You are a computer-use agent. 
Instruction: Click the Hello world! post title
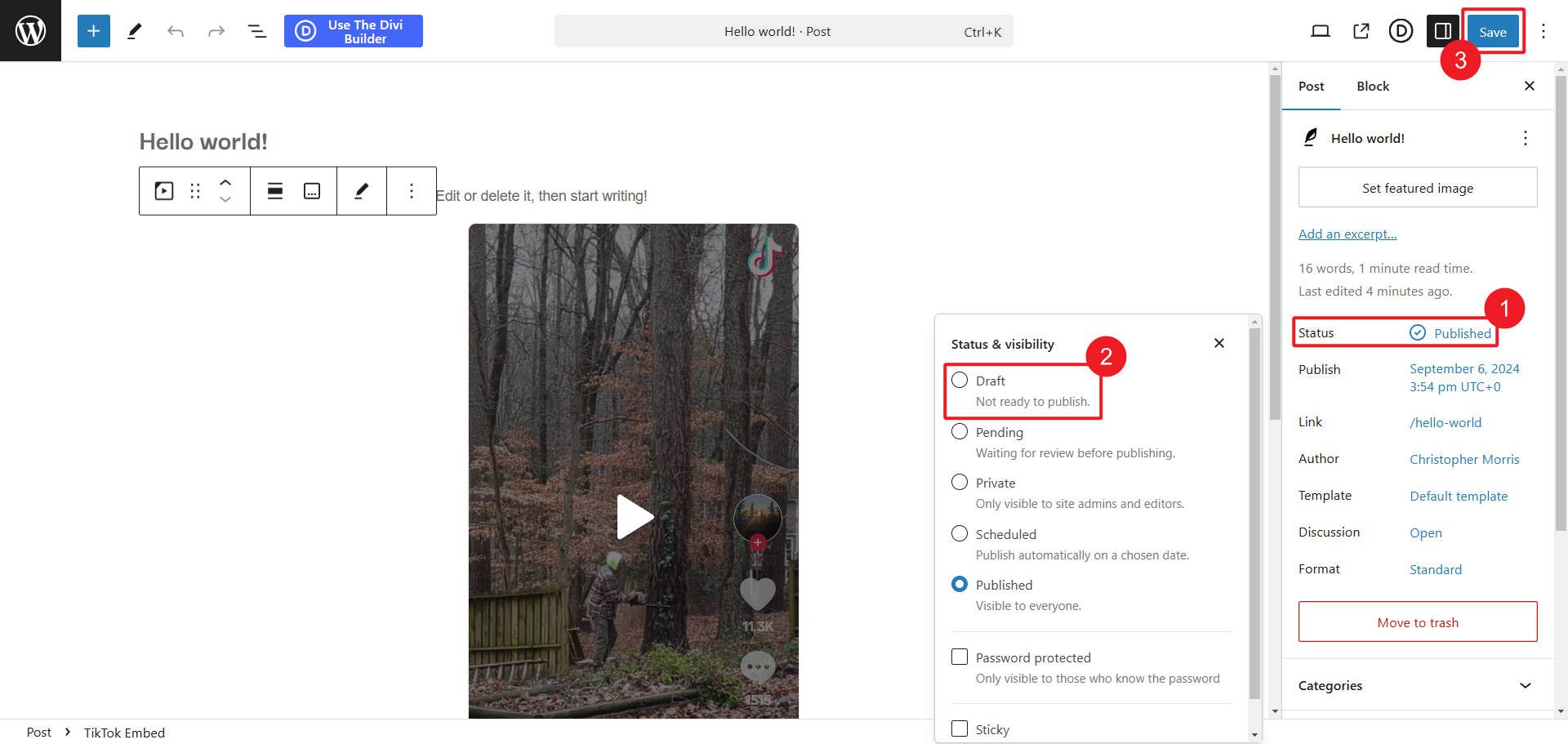(x=203, y=141)
